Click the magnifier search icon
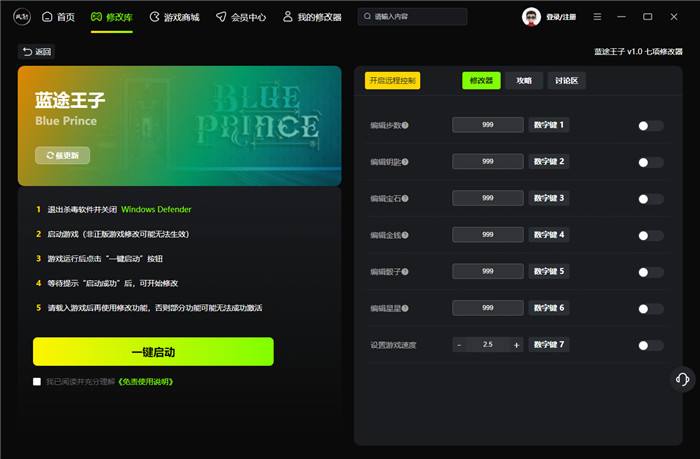The image size is (700, 459). pos(367,17)
